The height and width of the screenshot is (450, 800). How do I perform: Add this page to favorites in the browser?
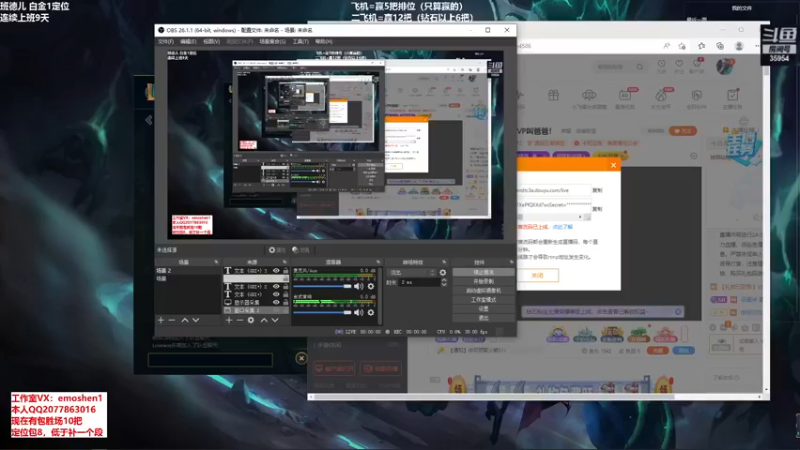click(x=682, y=46)
